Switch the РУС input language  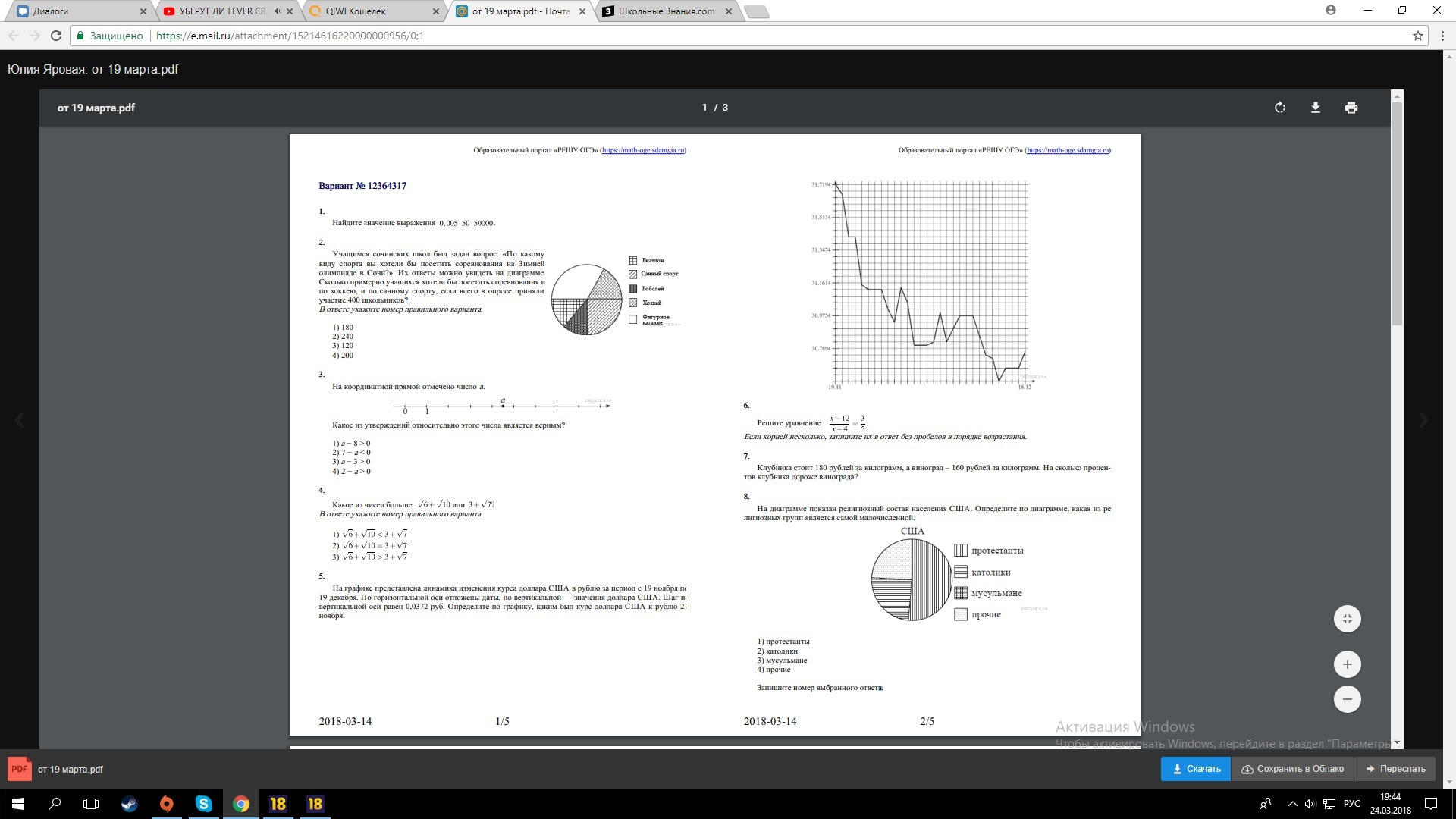(x=1351, y=804)
